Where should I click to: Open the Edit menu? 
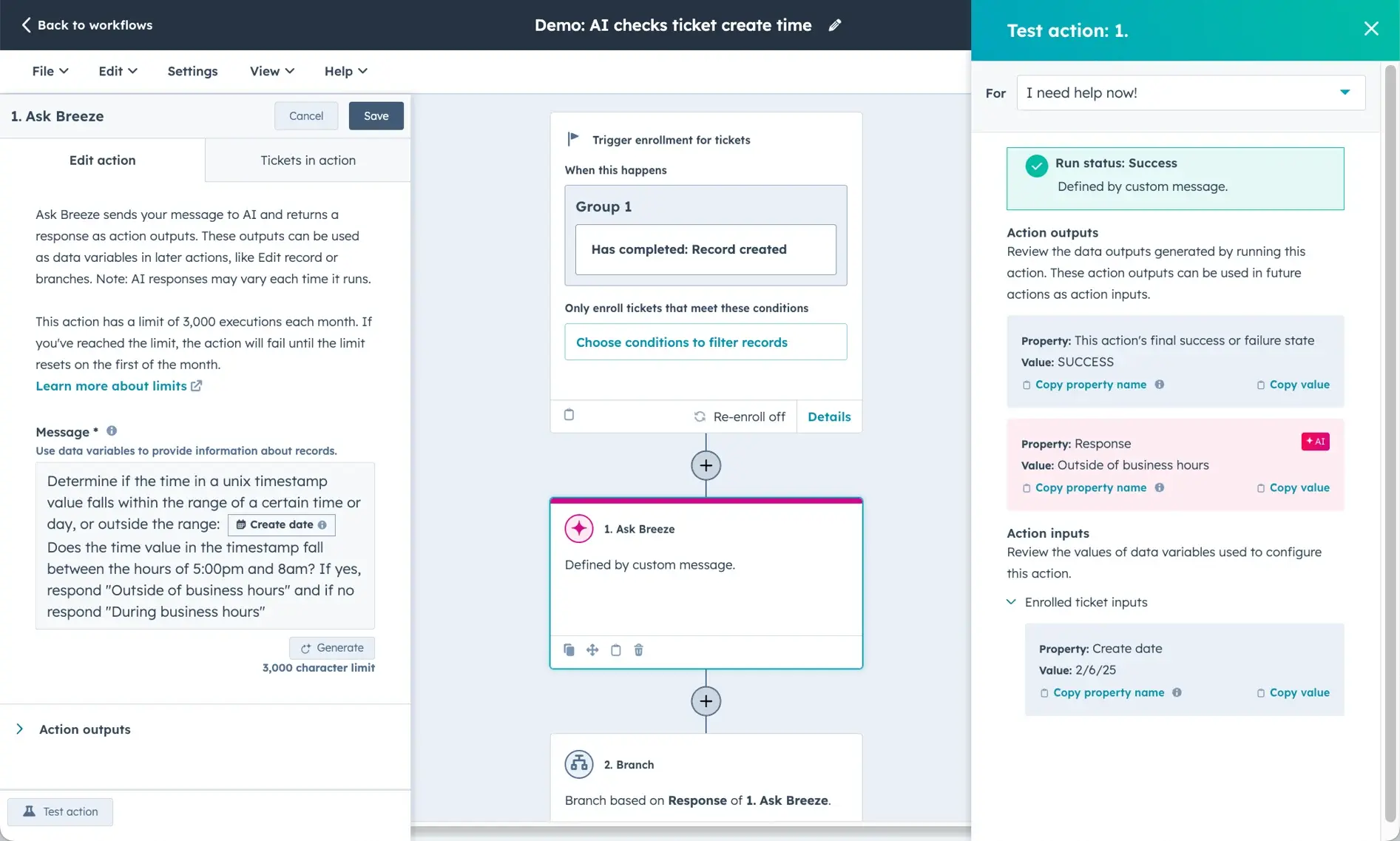coord(118,71)
